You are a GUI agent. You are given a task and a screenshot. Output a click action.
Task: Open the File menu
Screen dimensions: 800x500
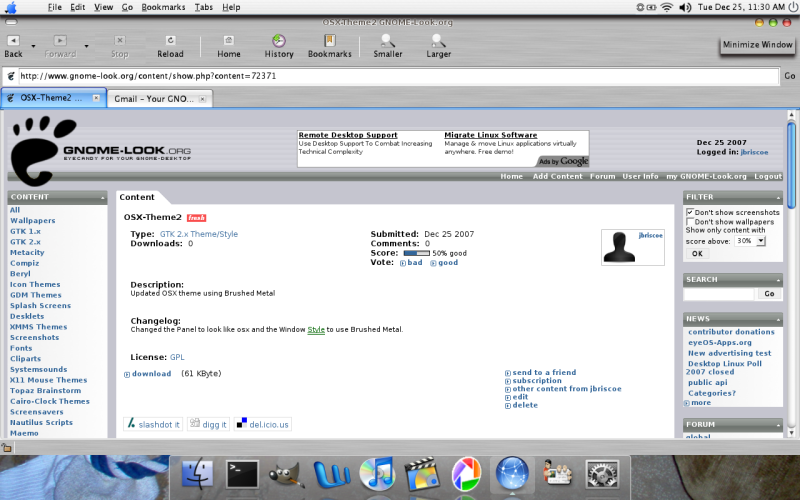(55, 7)
